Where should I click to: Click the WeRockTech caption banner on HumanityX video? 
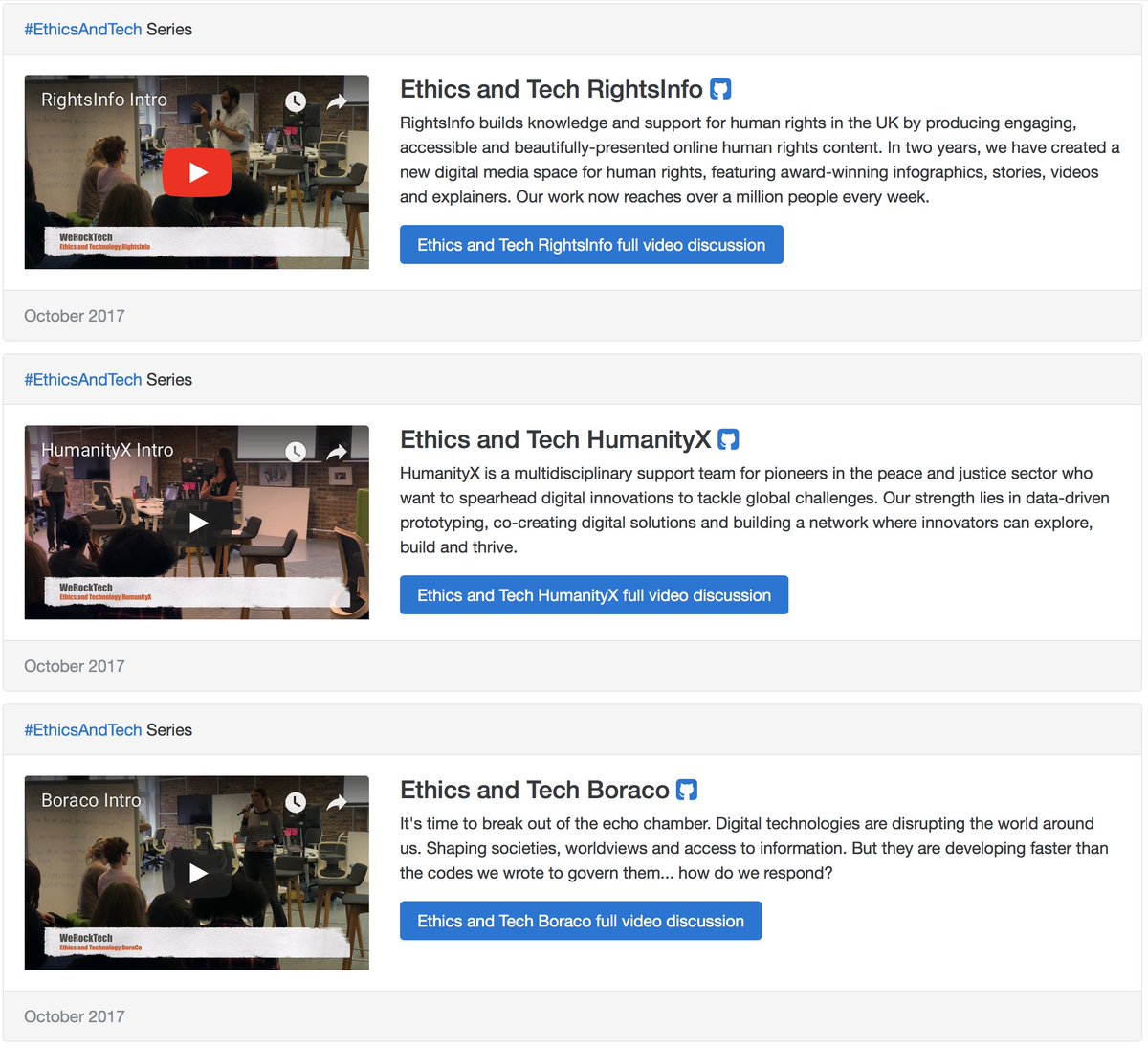tap(196, 591)
